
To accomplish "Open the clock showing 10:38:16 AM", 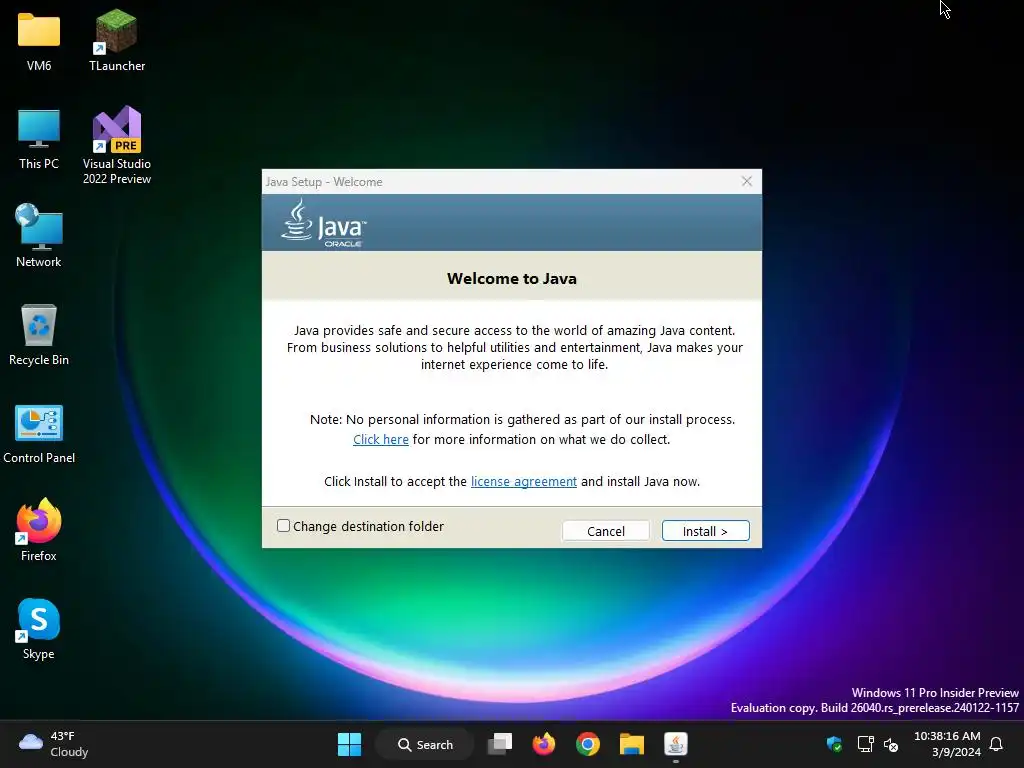I will coord(947,744).
